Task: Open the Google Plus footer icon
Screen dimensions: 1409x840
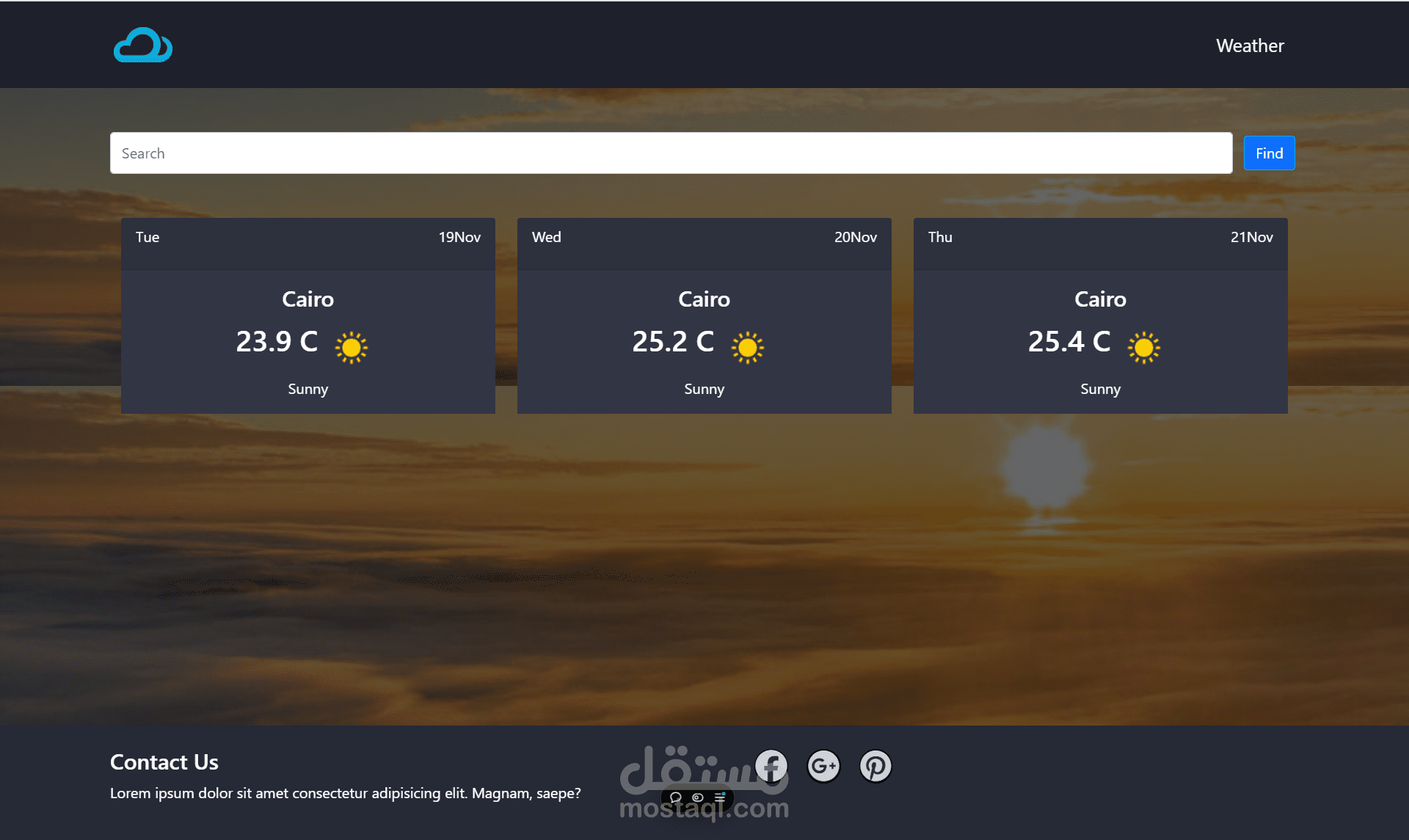Action: (823, 766)
